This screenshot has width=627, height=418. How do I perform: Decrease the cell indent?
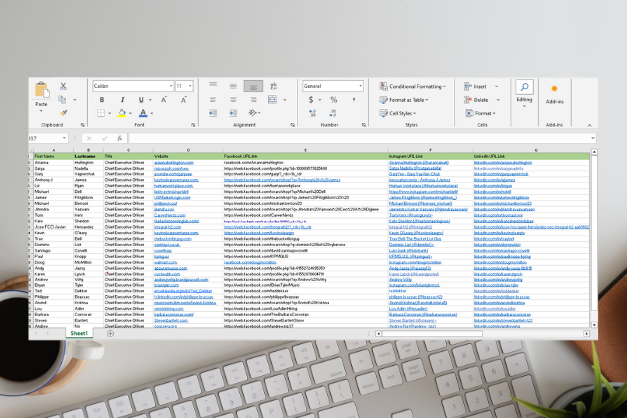click(x=213, y=113)
